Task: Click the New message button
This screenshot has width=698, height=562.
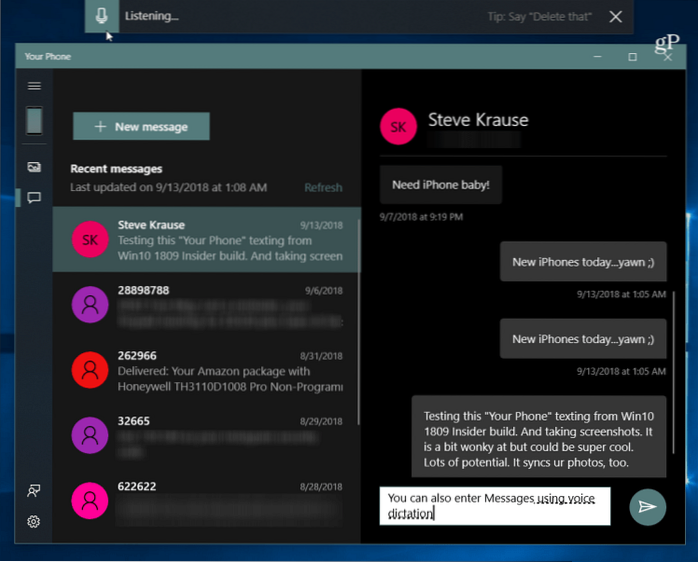Action: [141, 127]
